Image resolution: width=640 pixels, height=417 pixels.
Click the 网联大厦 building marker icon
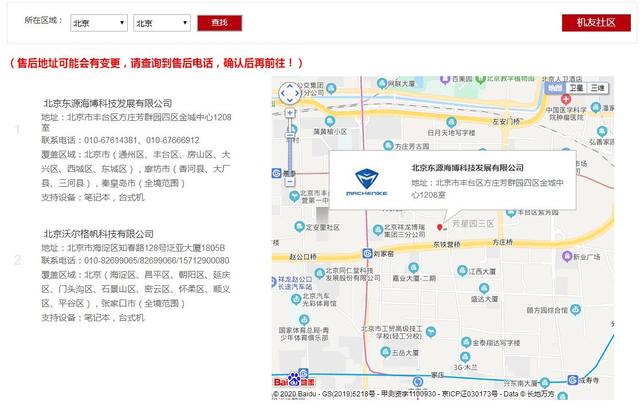pyautogui.click(x=382, y=84)
